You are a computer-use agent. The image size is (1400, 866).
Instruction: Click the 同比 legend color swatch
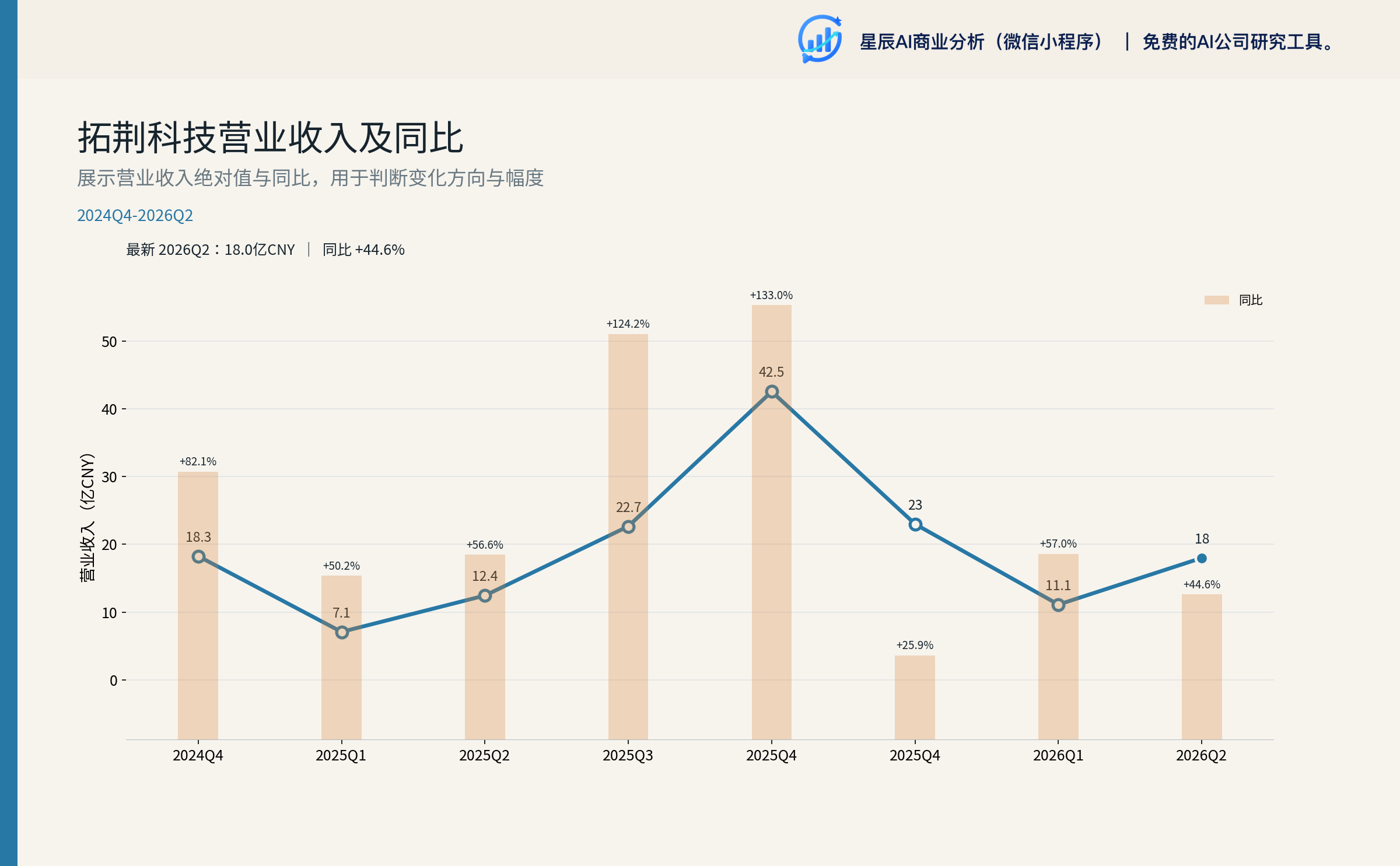click(x=1216, y=300)
